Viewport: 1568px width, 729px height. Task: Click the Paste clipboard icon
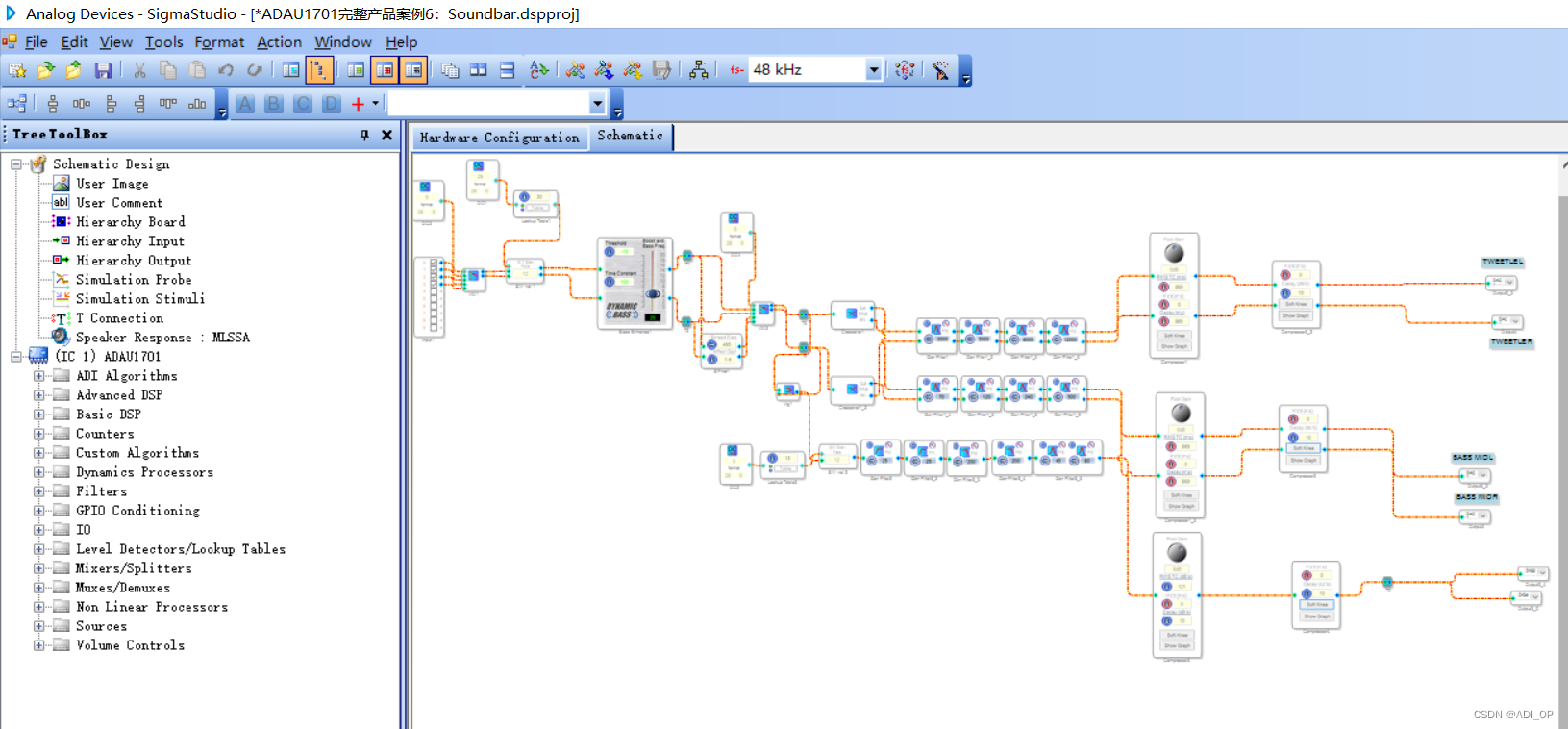197,70
